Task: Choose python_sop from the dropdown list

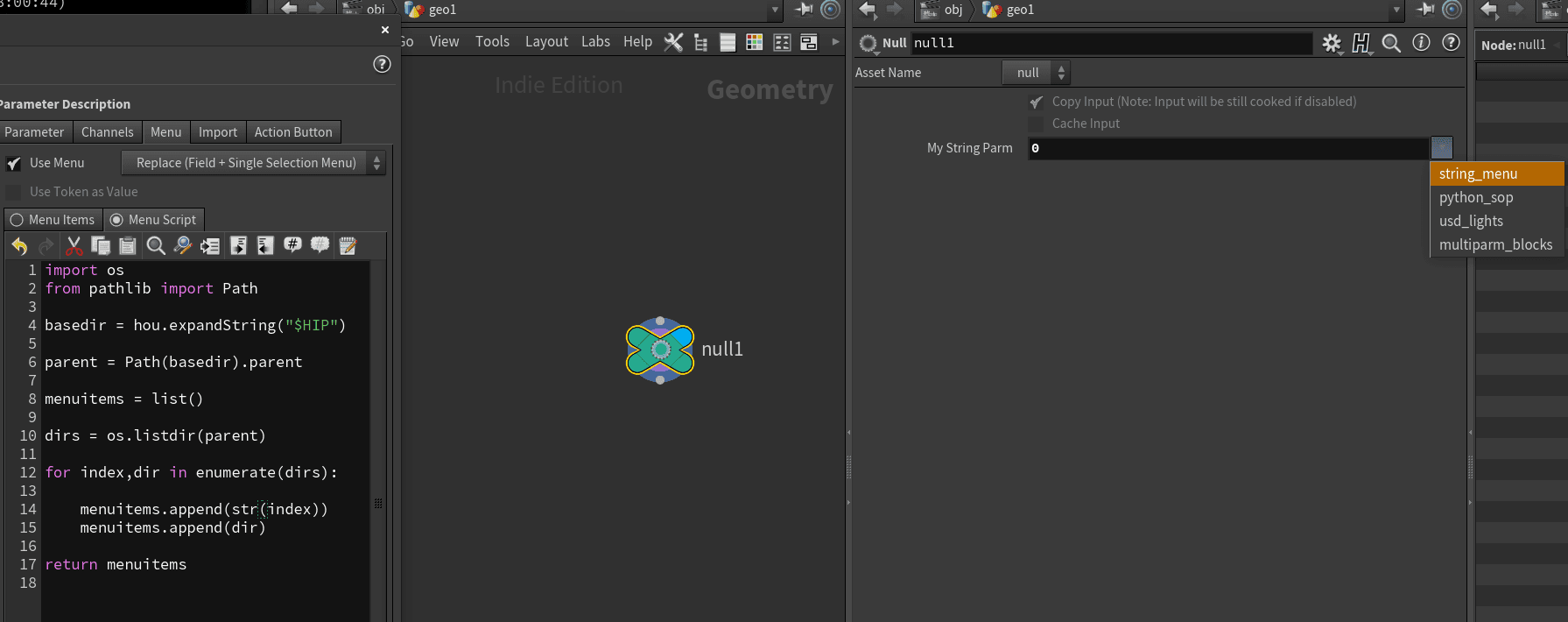Action: click(1476, 198)
